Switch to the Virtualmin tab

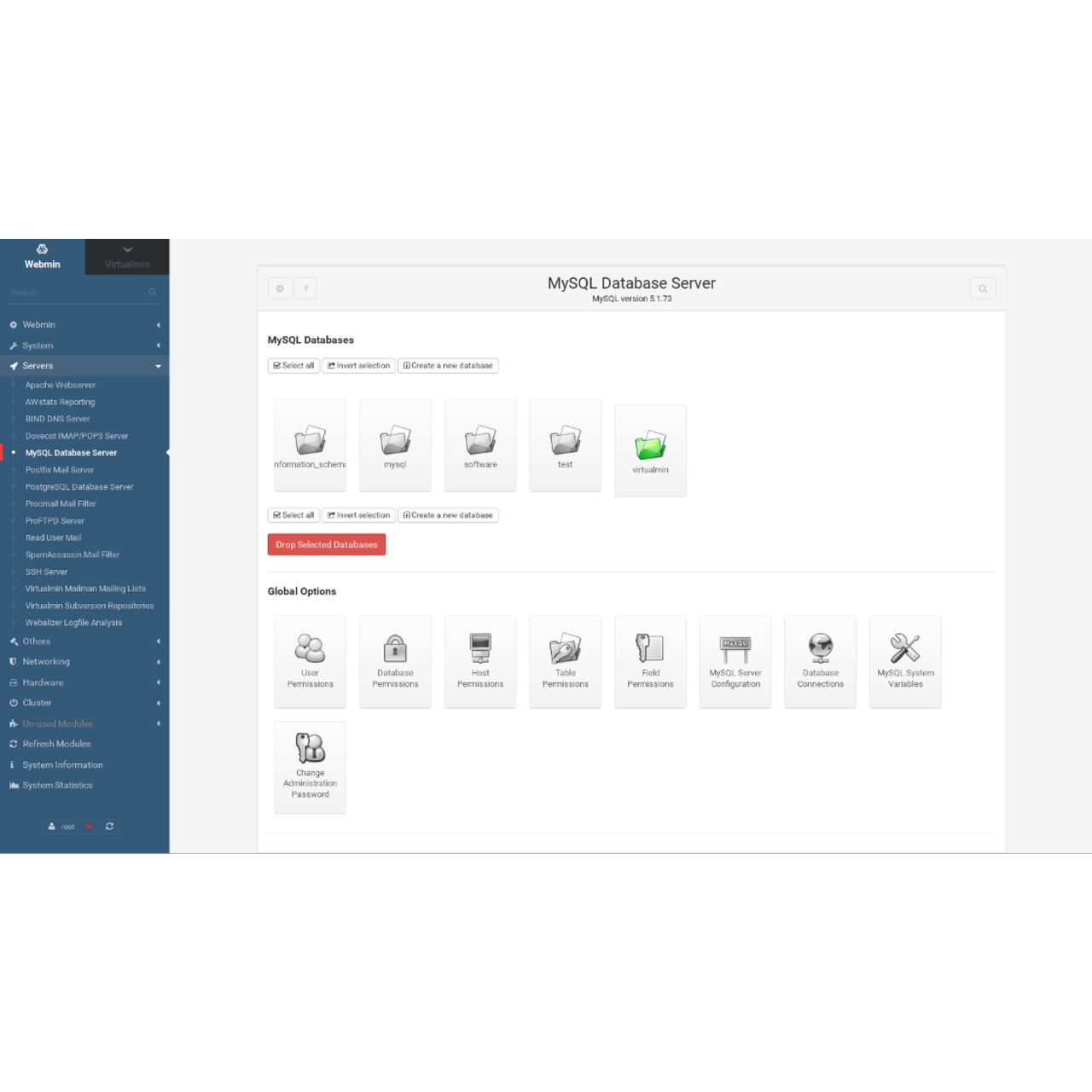tap(126, 257)
